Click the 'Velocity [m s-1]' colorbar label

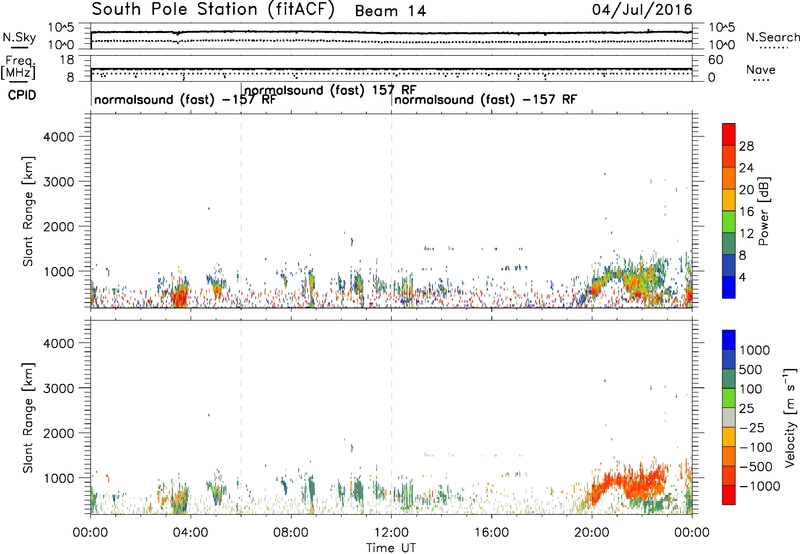(790, 417)
